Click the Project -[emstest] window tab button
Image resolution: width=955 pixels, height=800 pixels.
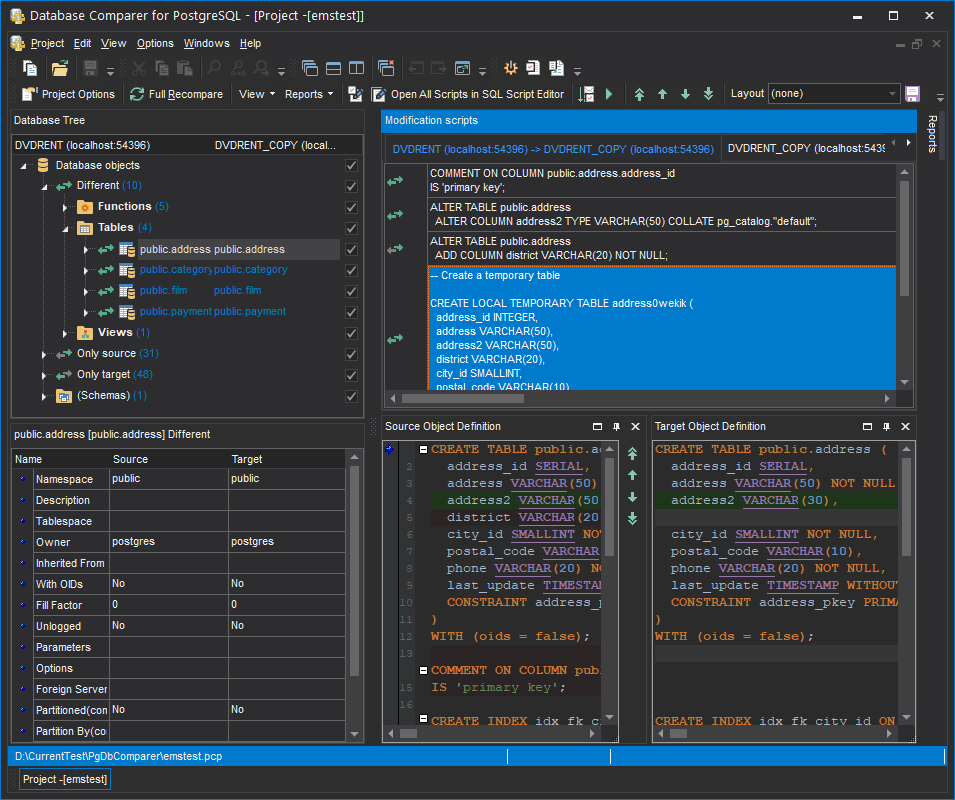pyautogui.click(x=65, y=779)
